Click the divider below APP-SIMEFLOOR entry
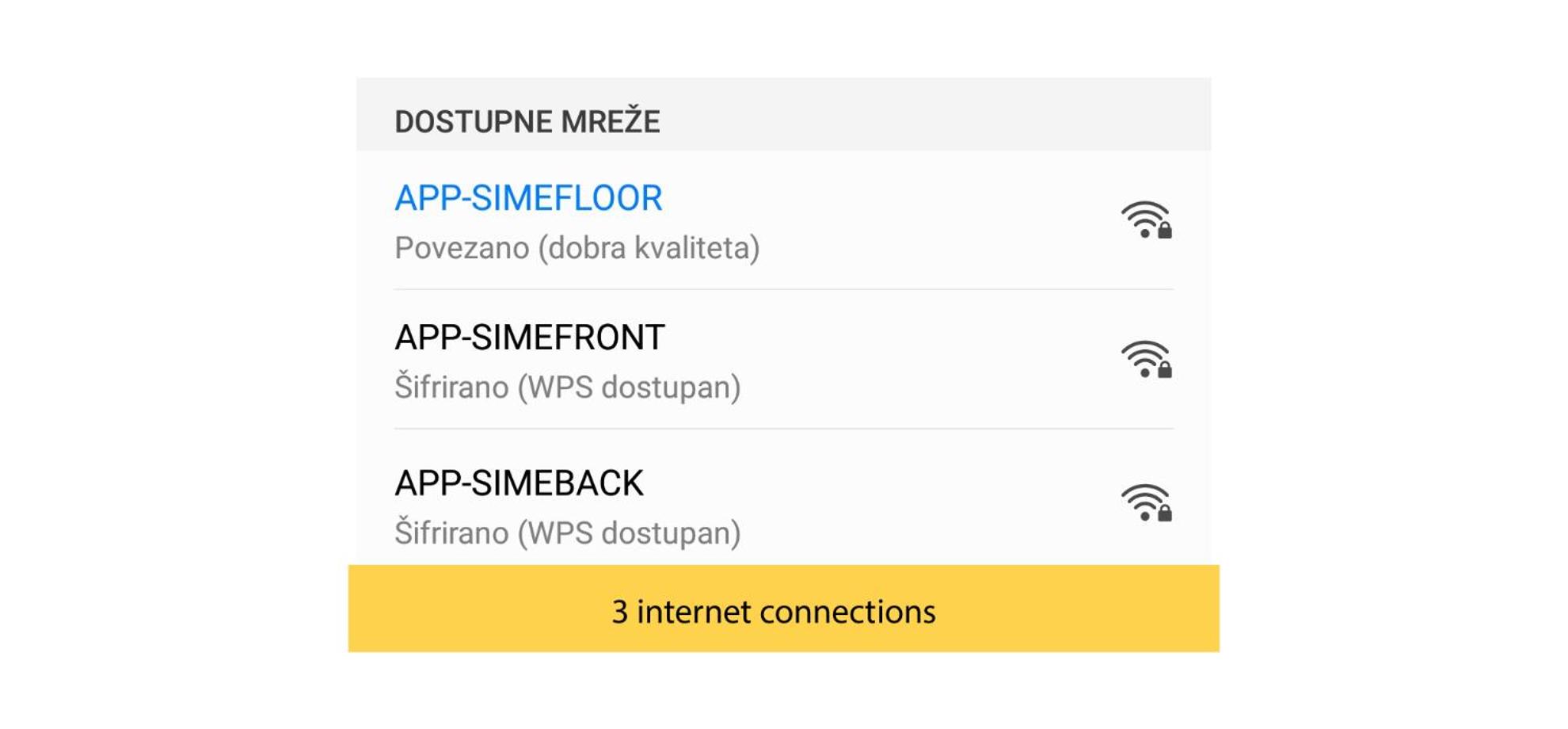1568x729 pixels. pos(783,289)
